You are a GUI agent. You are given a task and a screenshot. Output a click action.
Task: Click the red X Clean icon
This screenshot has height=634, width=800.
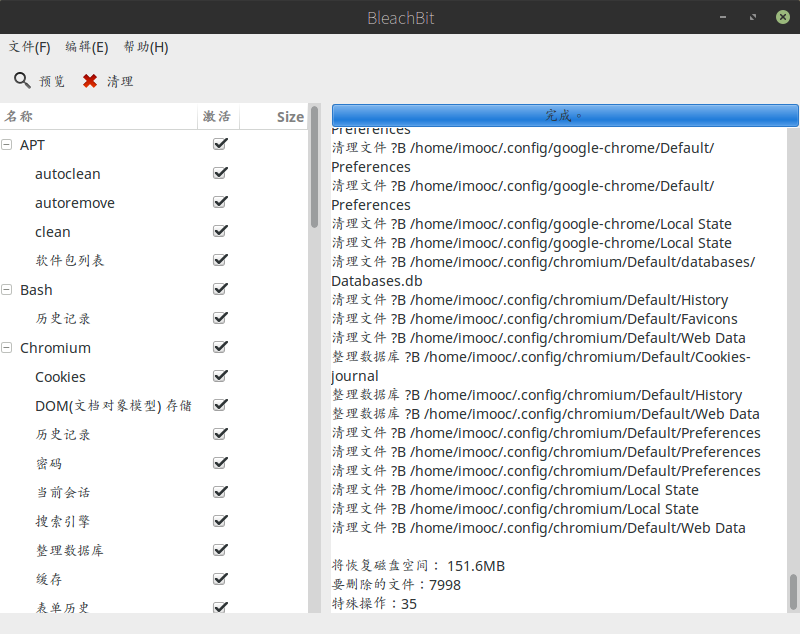tap(90, 81)
